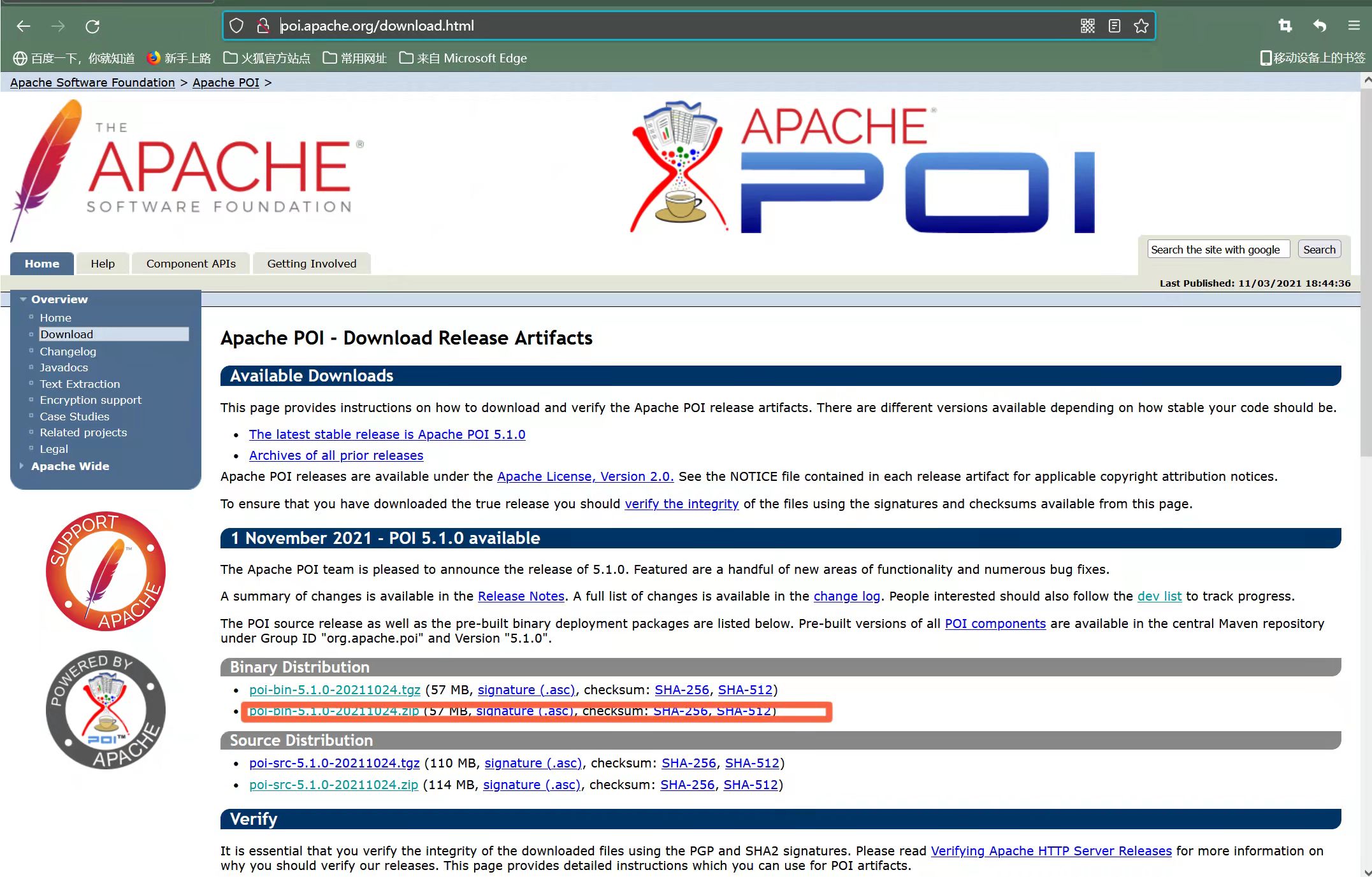Open 移动设备上的书签 mobile bookmarks
This screenshot has height=877, width=1372.
[x=1313, y=58]
